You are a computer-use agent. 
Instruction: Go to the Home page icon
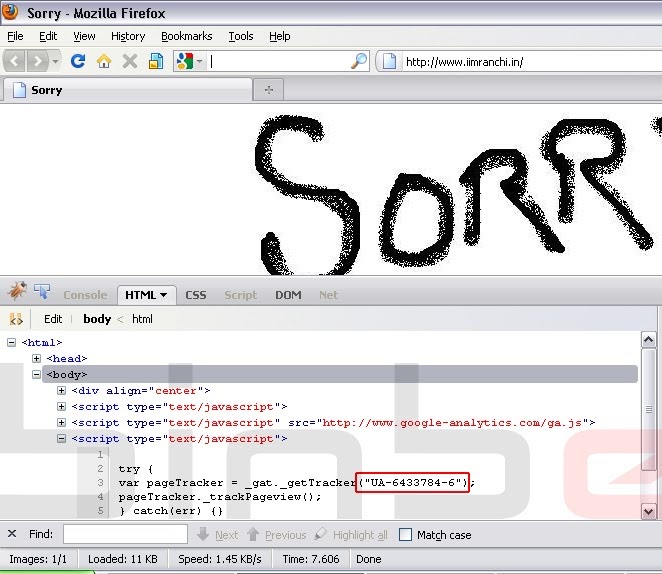click(104, 62)
